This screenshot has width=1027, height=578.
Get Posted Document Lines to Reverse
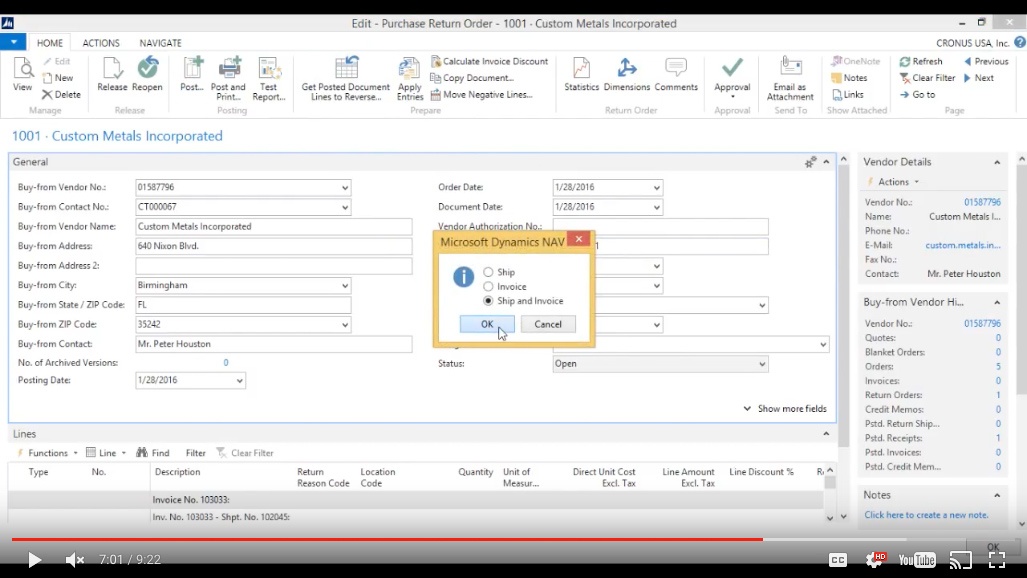(x=346, y=79)
